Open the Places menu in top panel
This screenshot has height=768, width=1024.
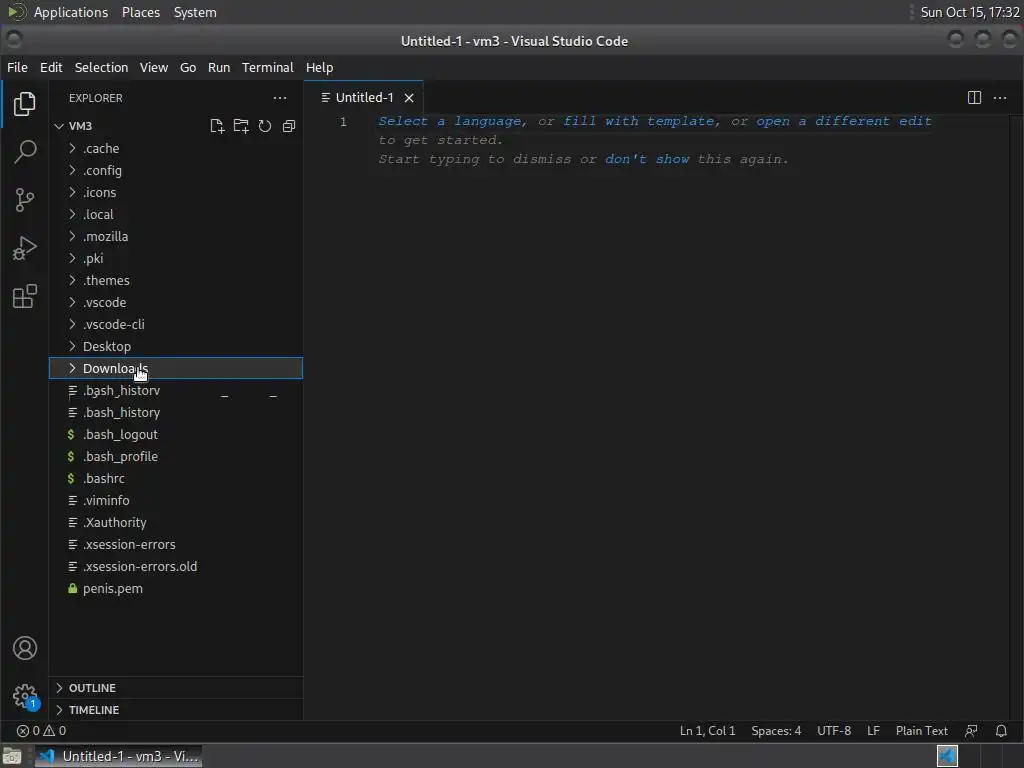pyautogui.click(x=140, y=12)
